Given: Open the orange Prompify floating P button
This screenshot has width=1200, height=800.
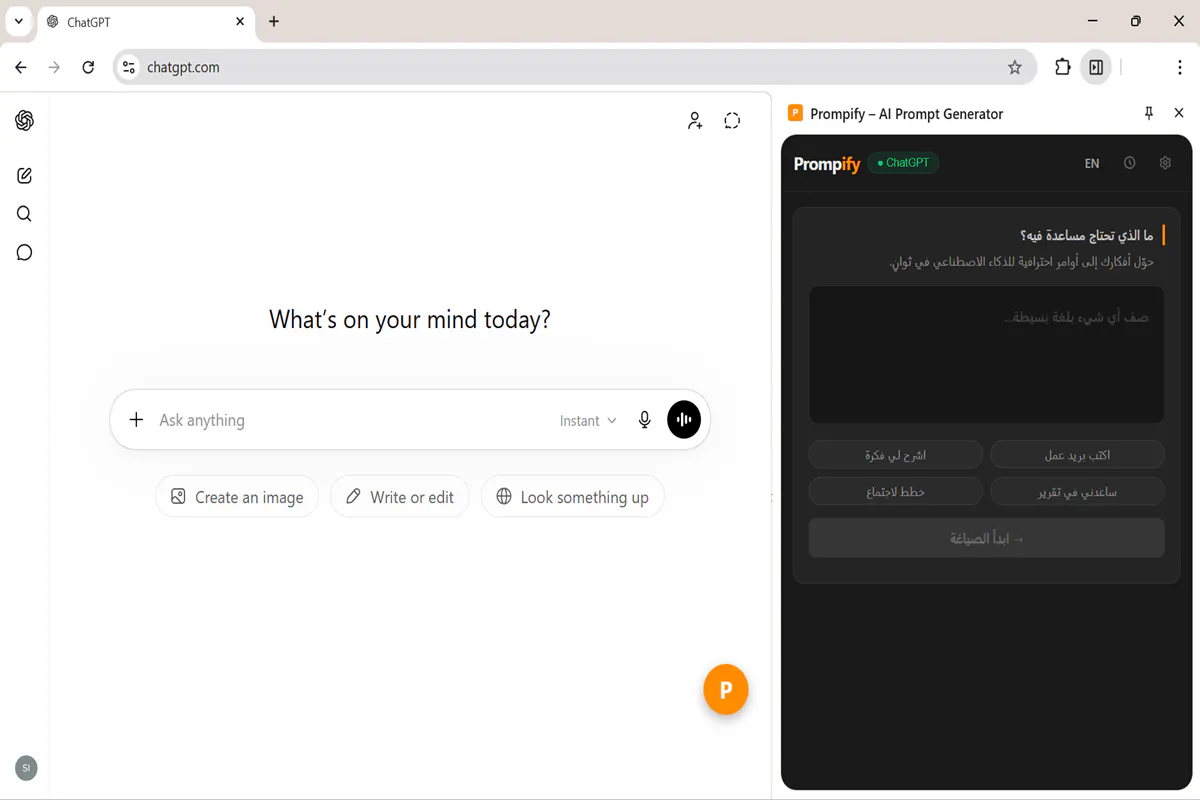Looking at the screenshot, I should point(726,689).
